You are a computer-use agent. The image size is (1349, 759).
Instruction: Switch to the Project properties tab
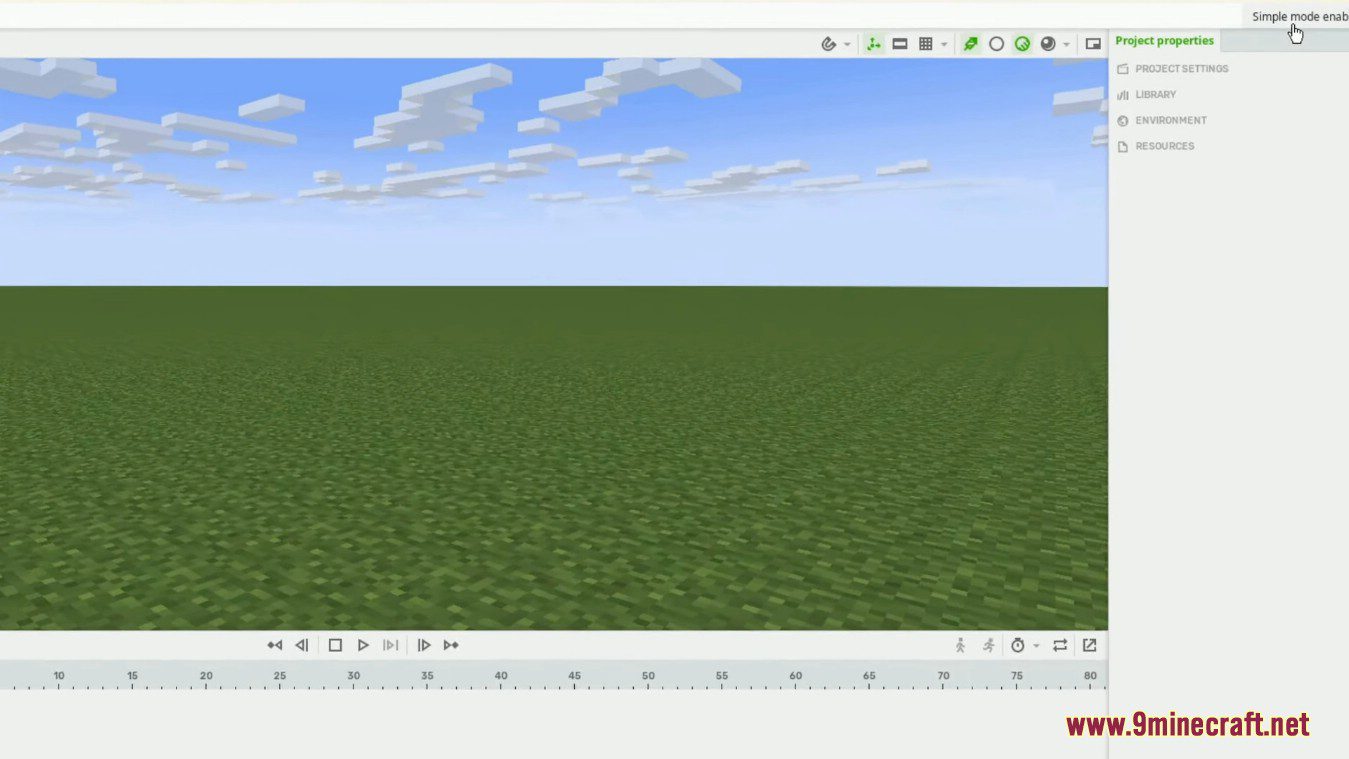(1165, 40)
